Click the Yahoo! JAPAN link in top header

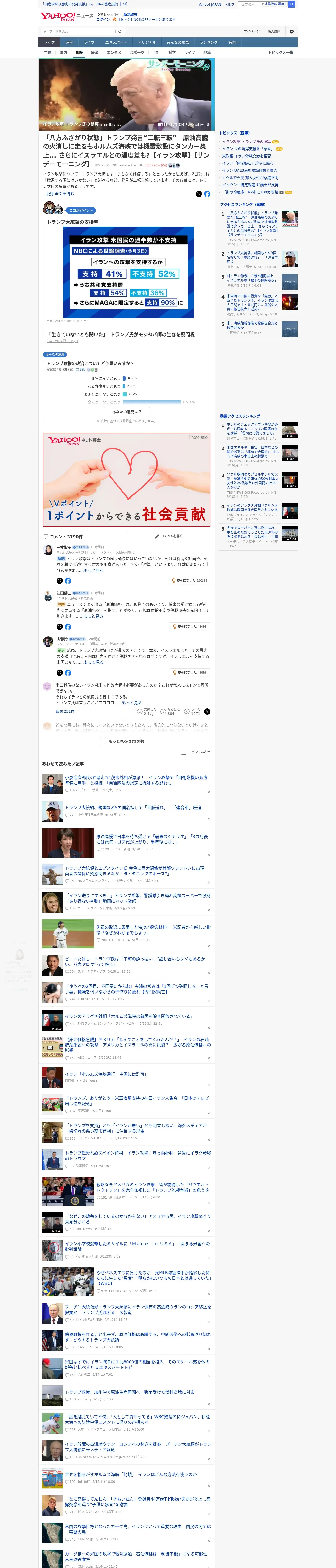(210, 4)
